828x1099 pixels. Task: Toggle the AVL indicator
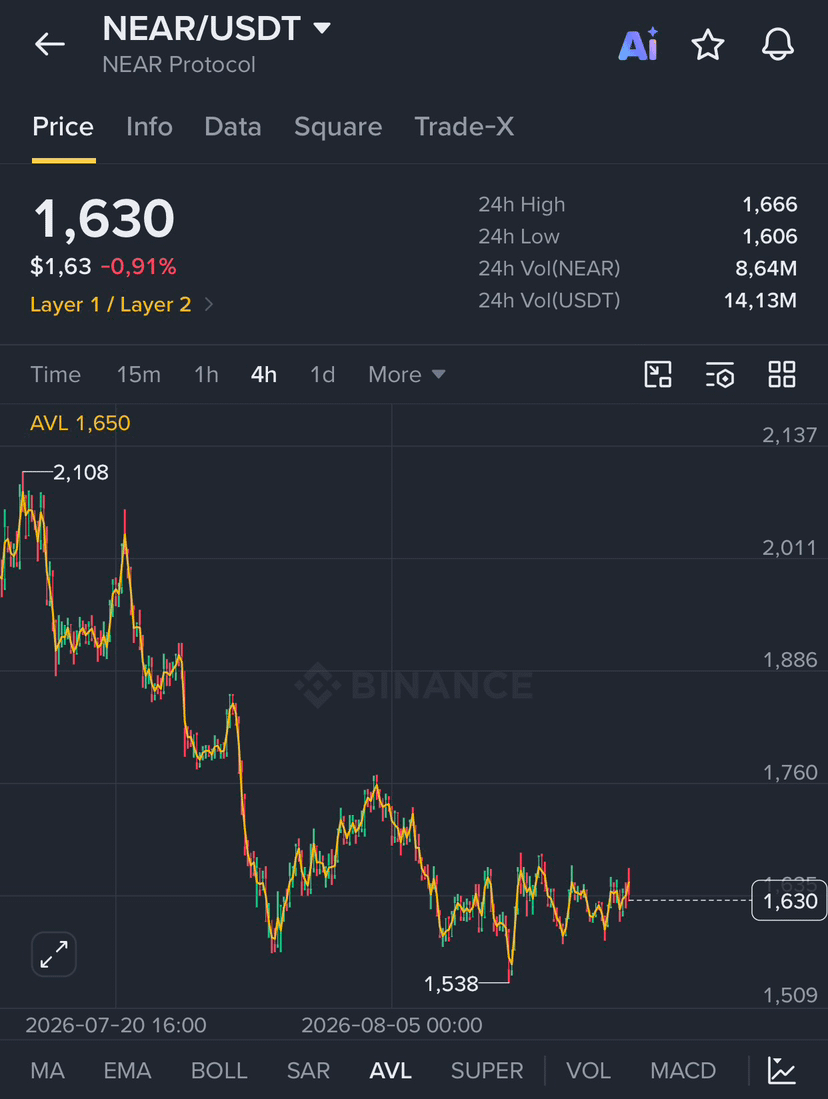click(x=391, y=1070)
